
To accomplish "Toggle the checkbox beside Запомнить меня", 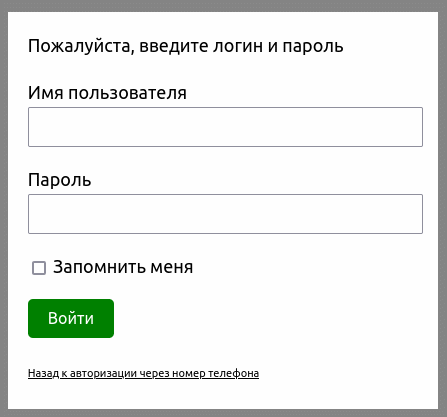I will [x=39, y=268].
